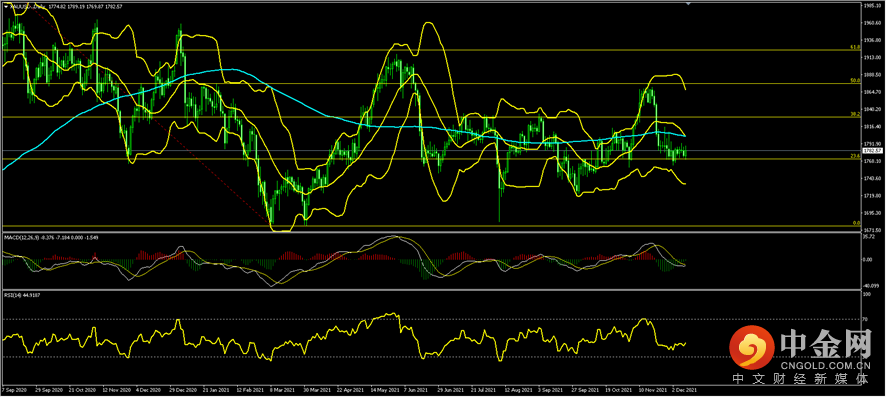Click the 7 Sep 2020 date label
This screenshot has height=397, width=886.
coord(15,390)
